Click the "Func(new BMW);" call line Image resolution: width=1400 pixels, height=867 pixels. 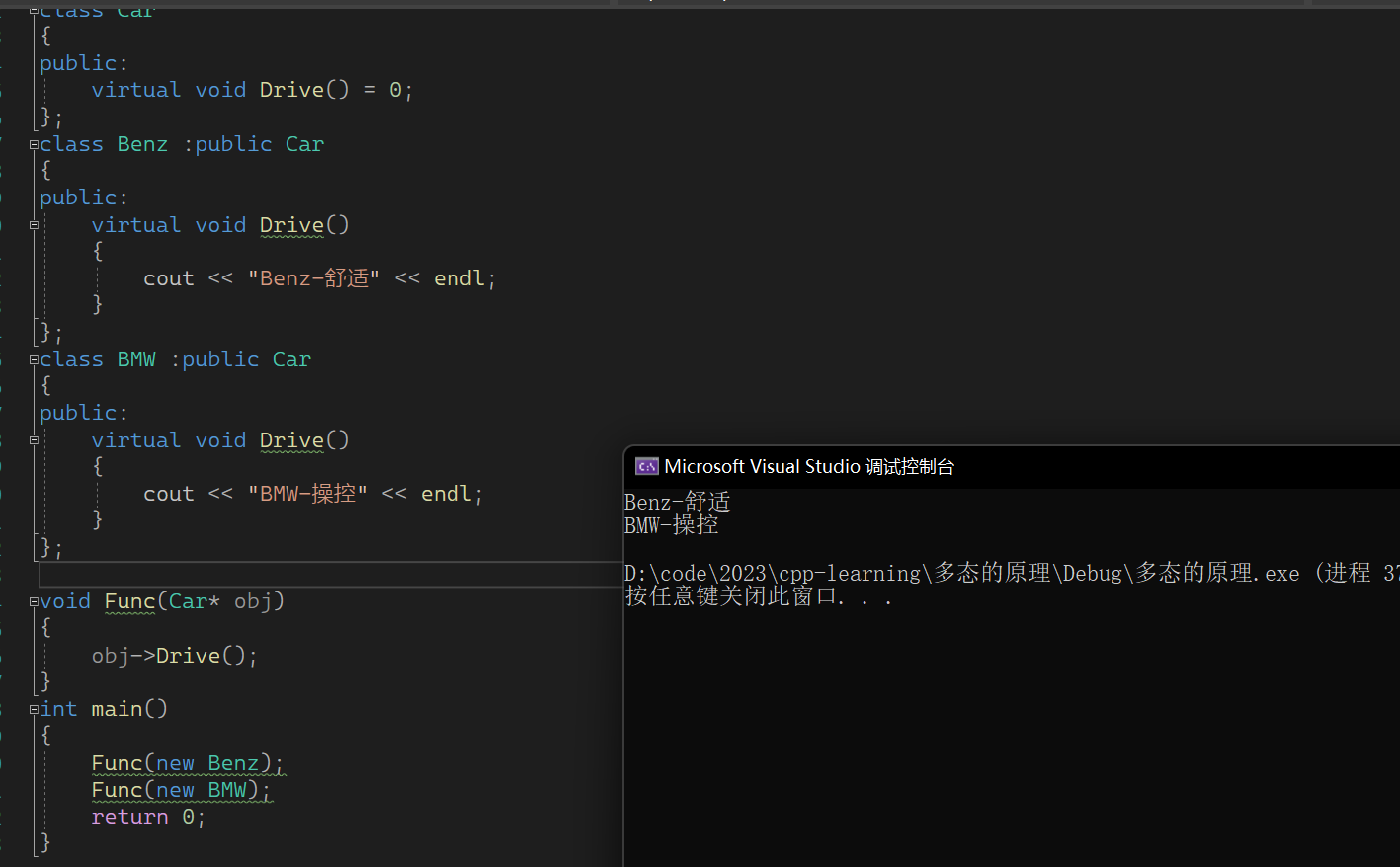pyautogui.click(x=181, y=790)
